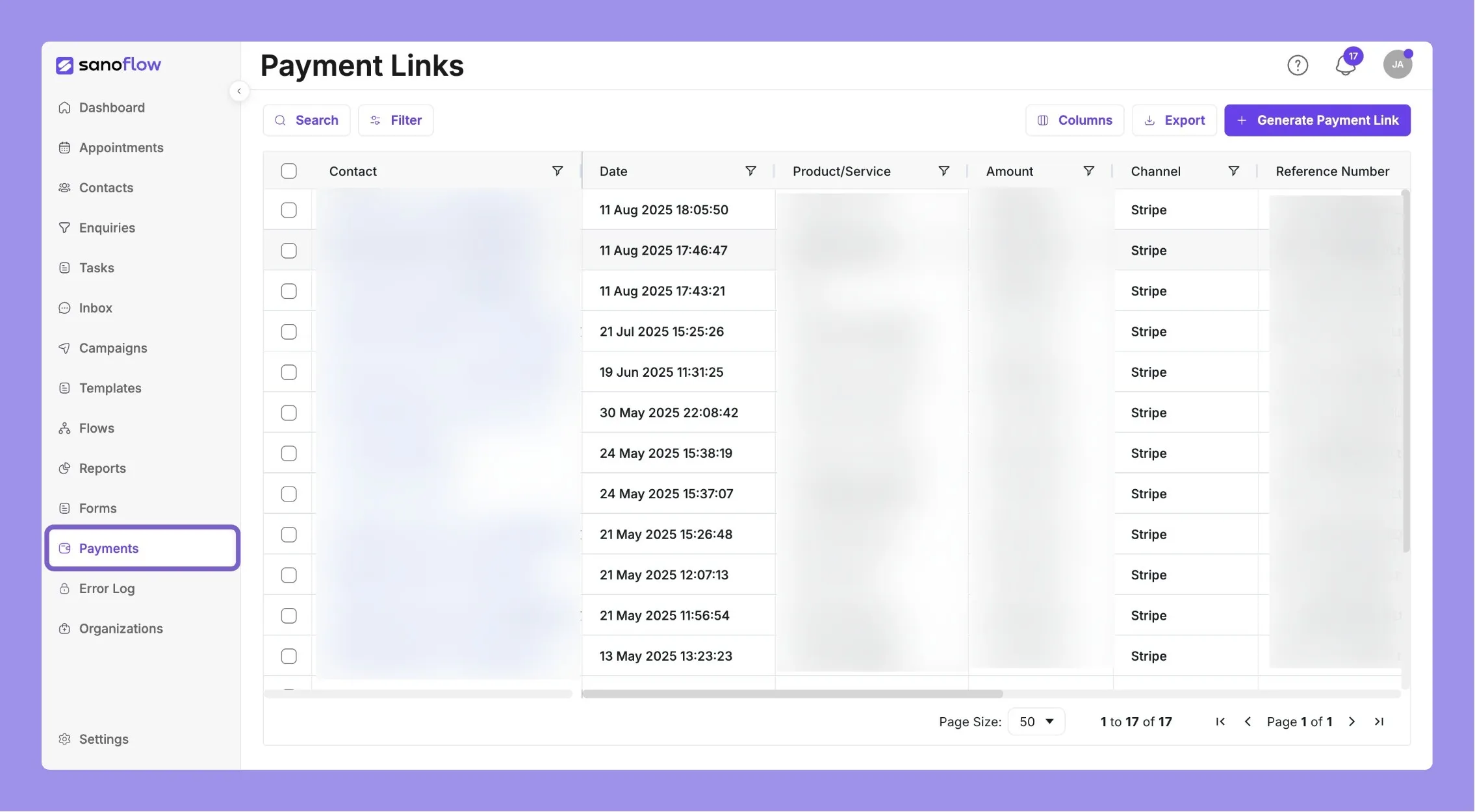Filter the Contact column via funnel icon
Screen dimensions: 1475x812
pos(557,171)
